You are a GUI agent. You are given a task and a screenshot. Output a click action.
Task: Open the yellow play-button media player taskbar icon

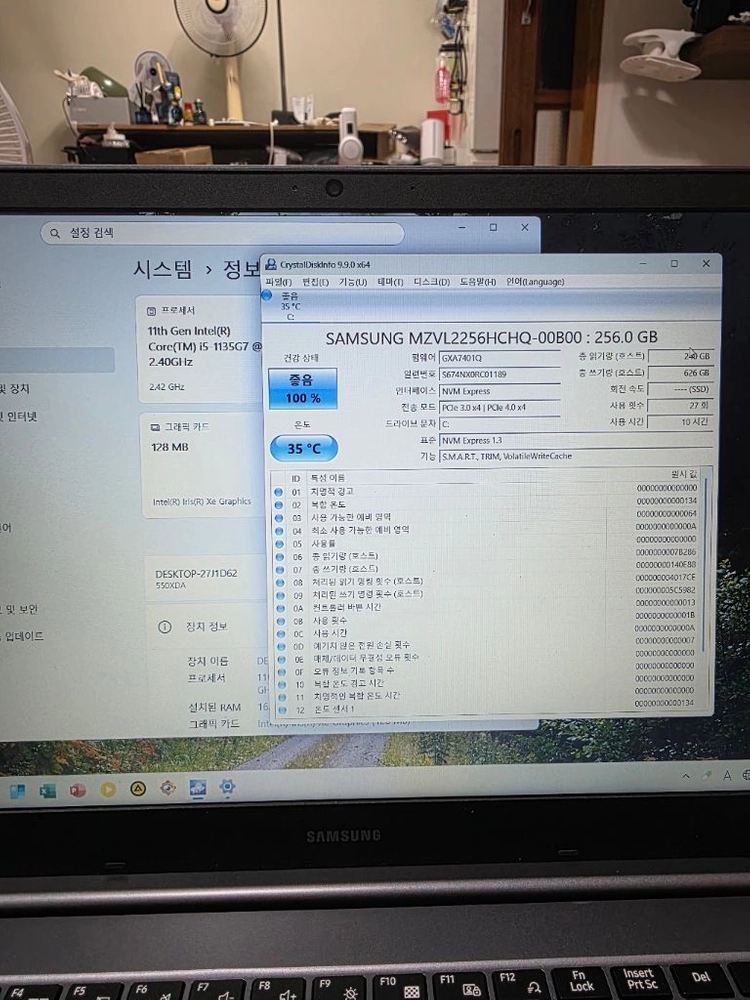[108, 790]
